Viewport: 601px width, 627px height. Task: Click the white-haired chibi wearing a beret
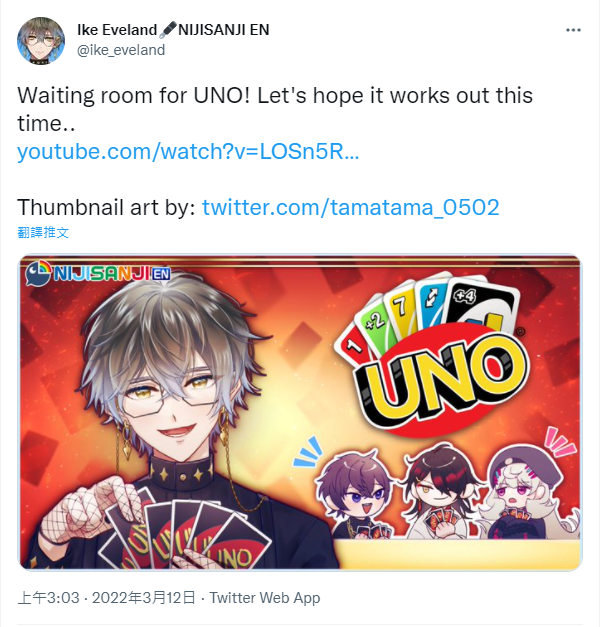click(x=528, y=494)
